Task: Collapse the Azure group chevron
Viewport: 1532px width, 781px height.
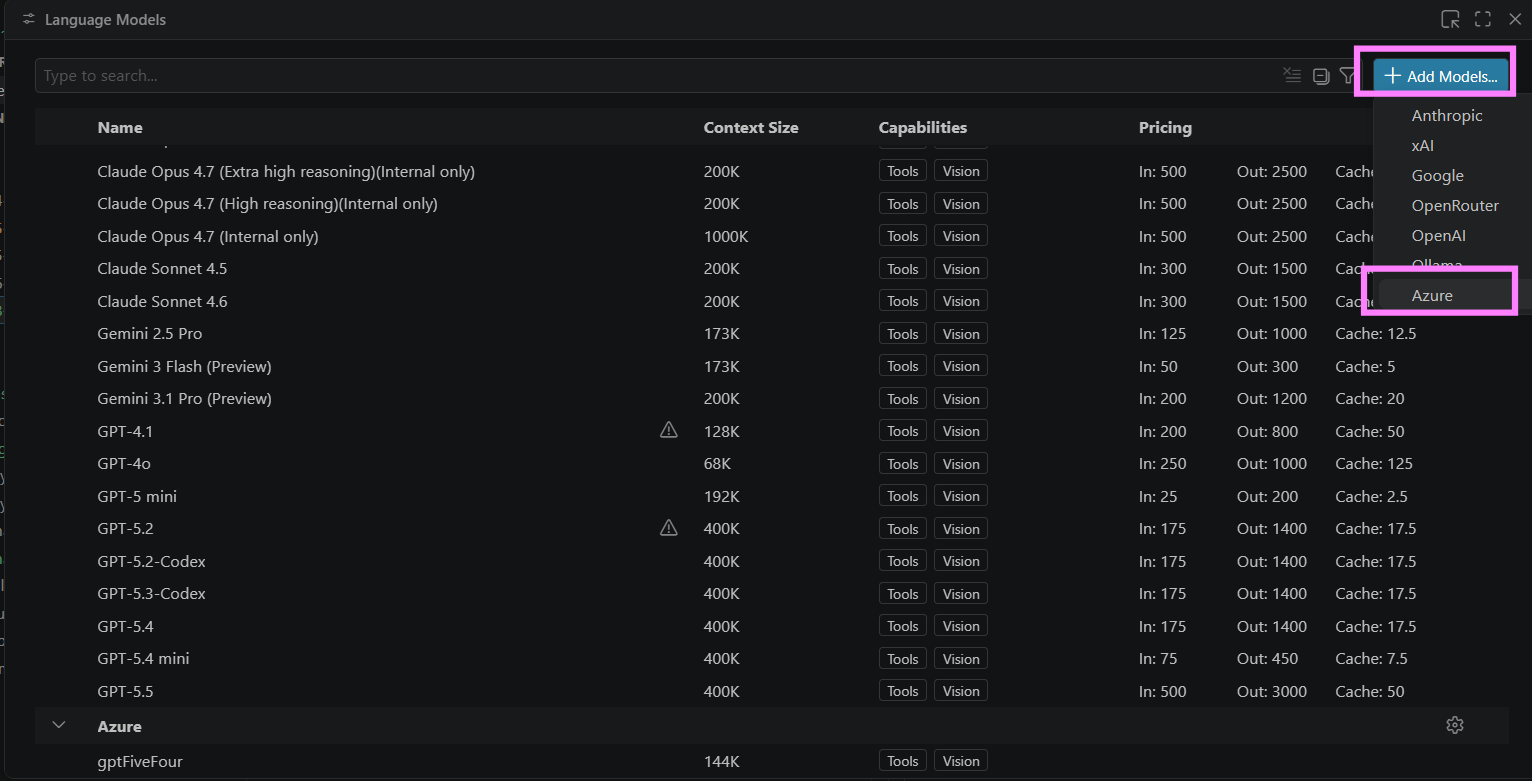Action: (x=59, y=725)
